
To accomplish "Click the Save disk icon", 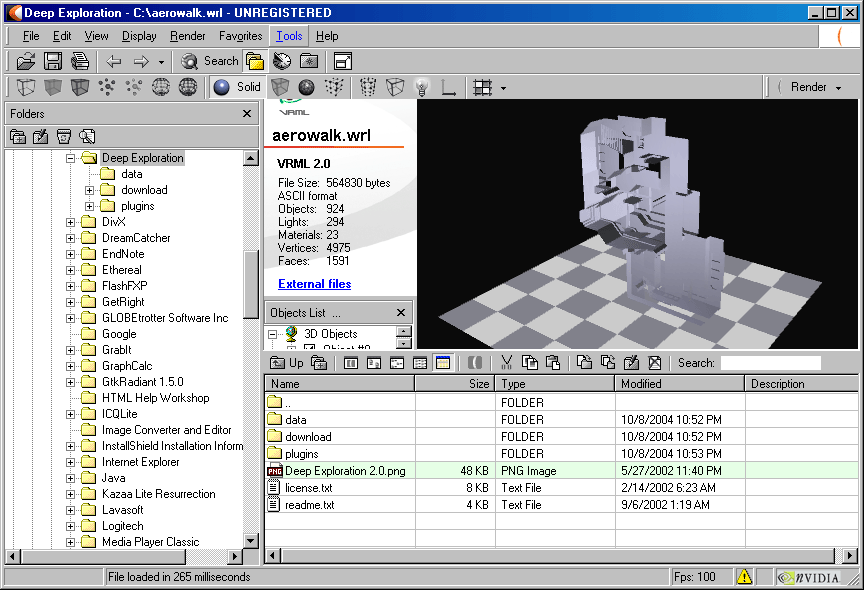I will [53, 61].
